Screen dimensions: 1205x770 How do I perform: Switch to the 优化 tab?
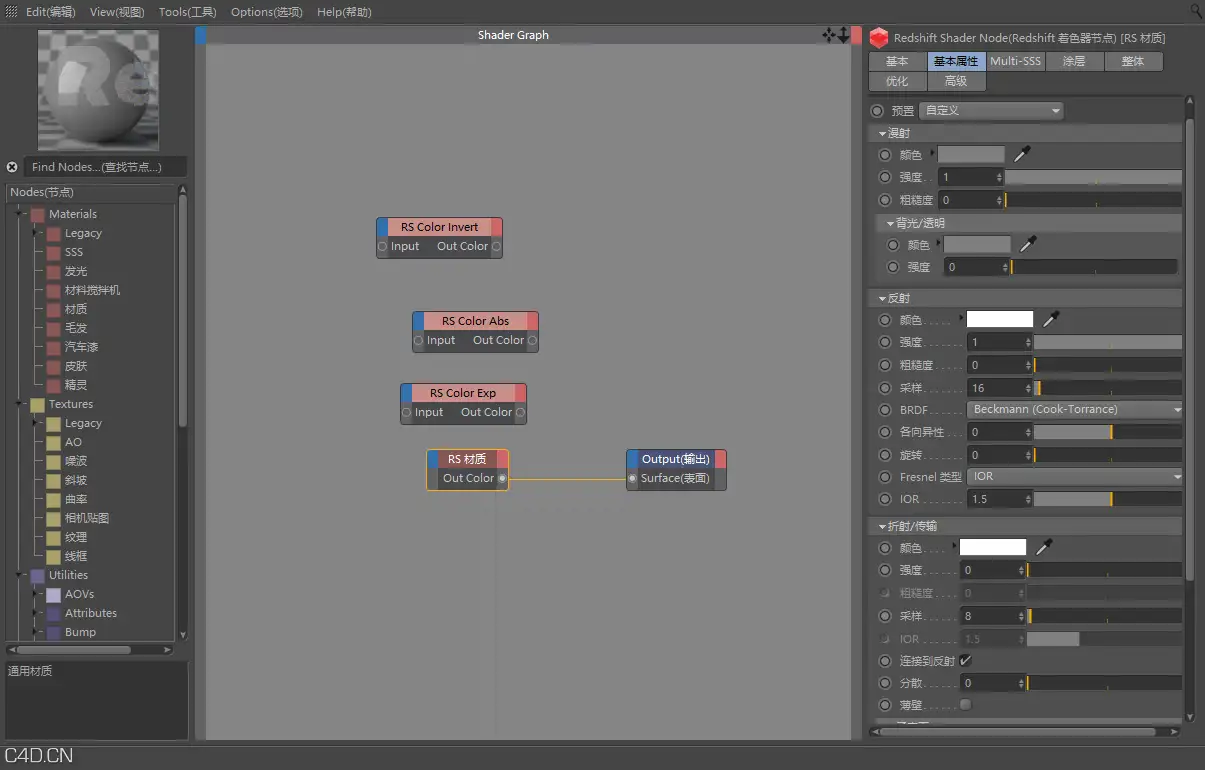click(897, 81)
